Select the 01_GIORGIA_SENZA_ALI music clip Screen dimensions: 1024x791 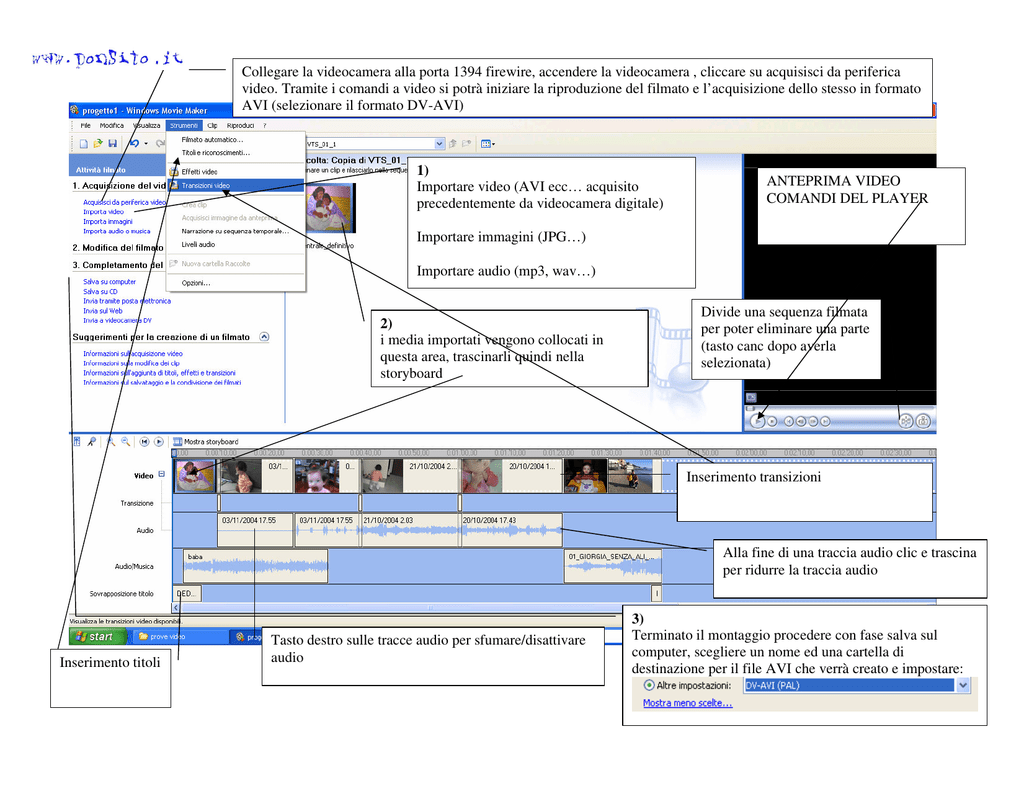coord(613,566)
